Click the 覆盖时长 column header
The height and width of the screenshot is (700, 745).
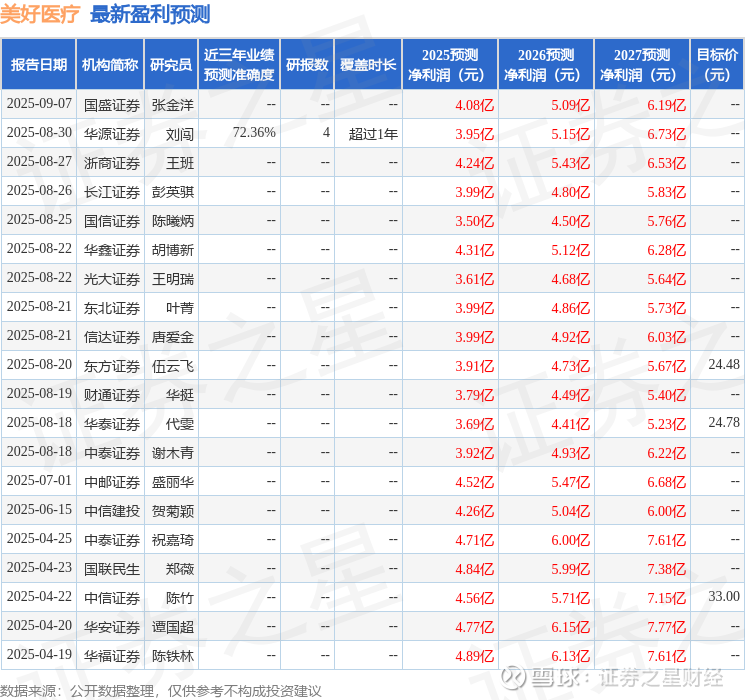point(368,64)
